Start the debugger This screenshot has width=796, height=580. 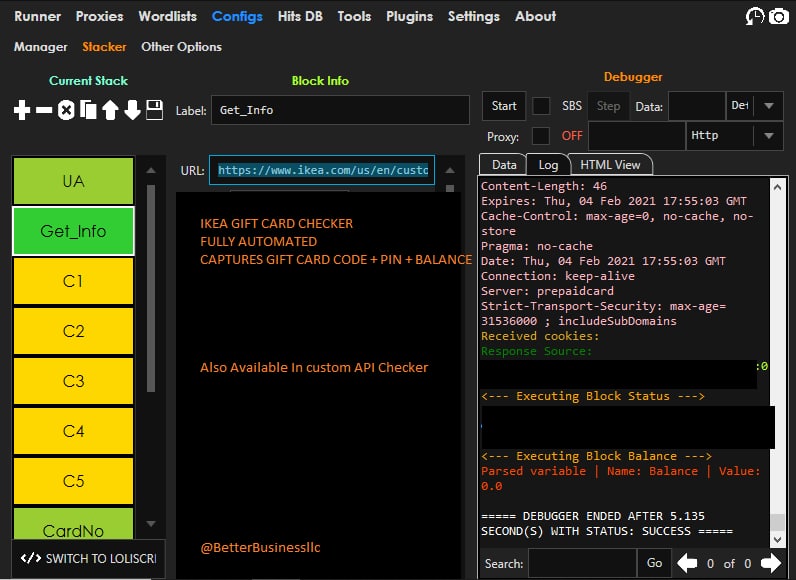click(x=504, y=106)
